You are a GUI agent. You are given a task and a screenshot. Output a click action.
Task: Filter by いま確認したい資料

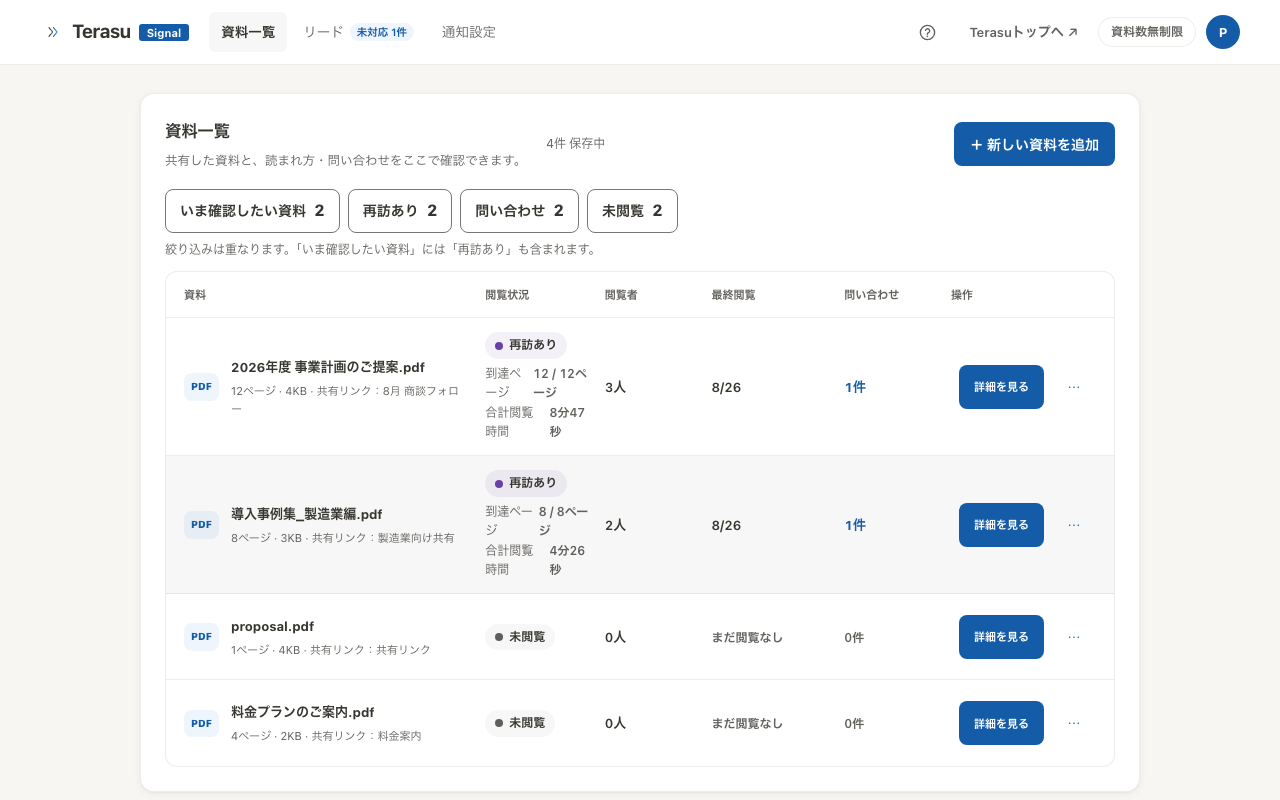tap(252, 211)
